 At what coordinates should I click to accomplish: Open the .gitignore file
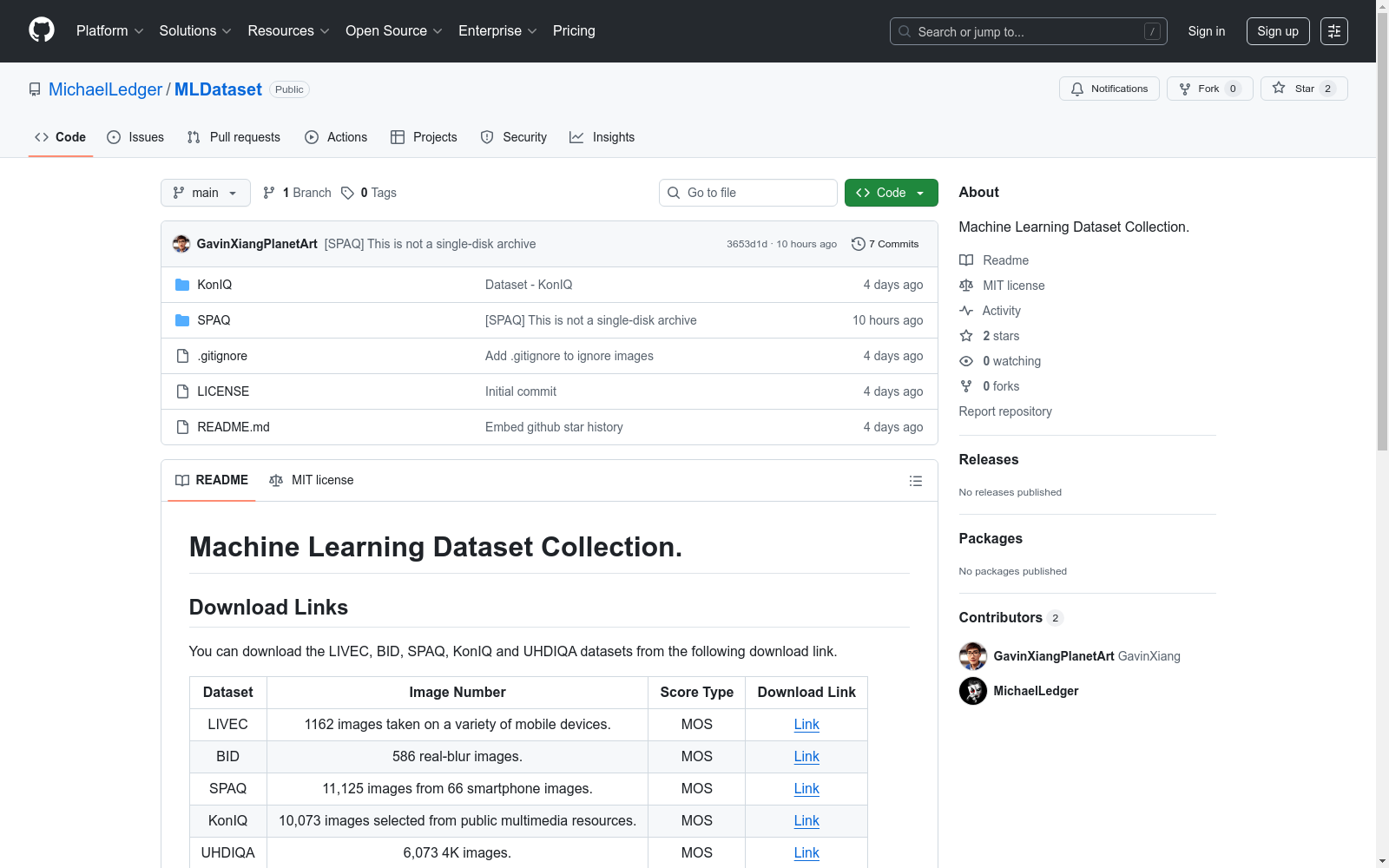click(x=222, y=356)
